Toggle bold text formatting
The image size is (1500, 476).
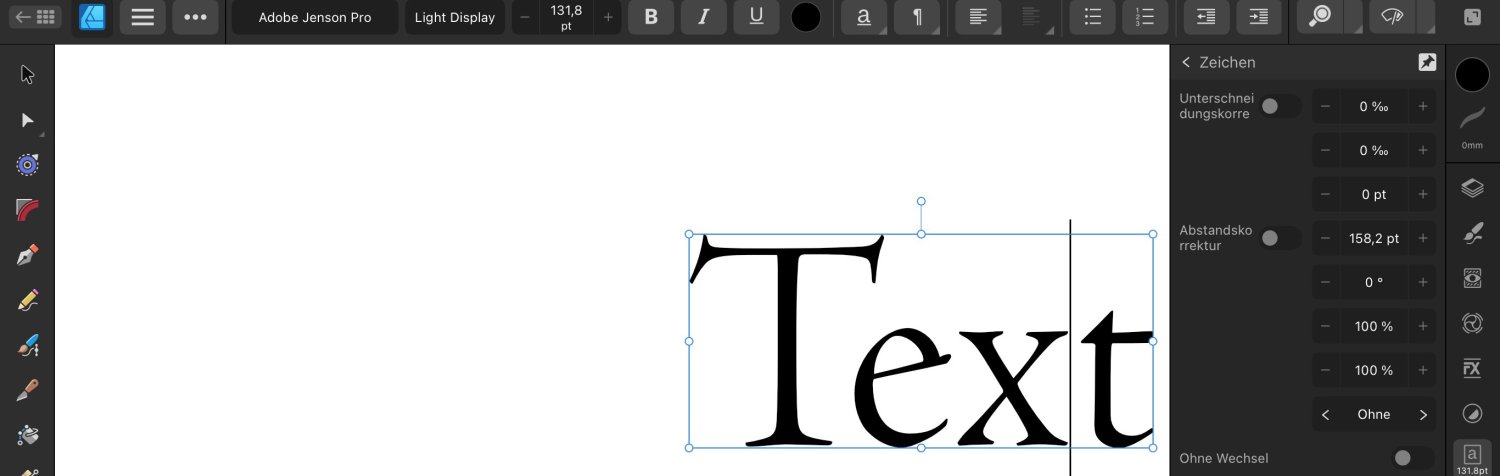point(651,17)
